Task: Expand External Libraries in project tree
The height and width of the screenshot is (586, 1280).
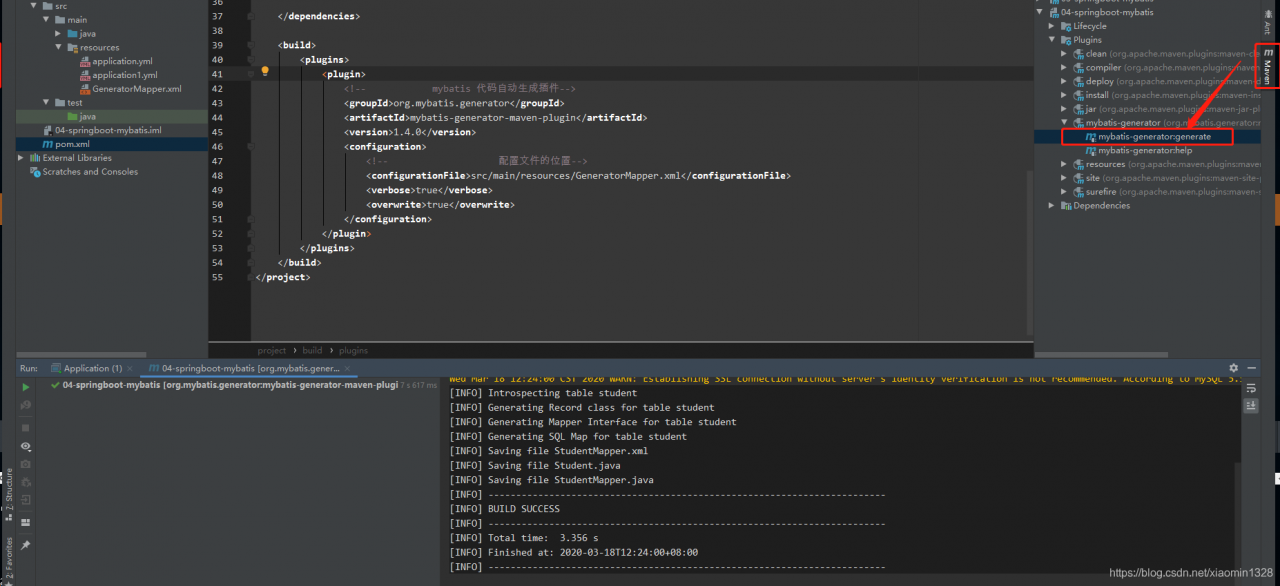Action: point(21,158)
